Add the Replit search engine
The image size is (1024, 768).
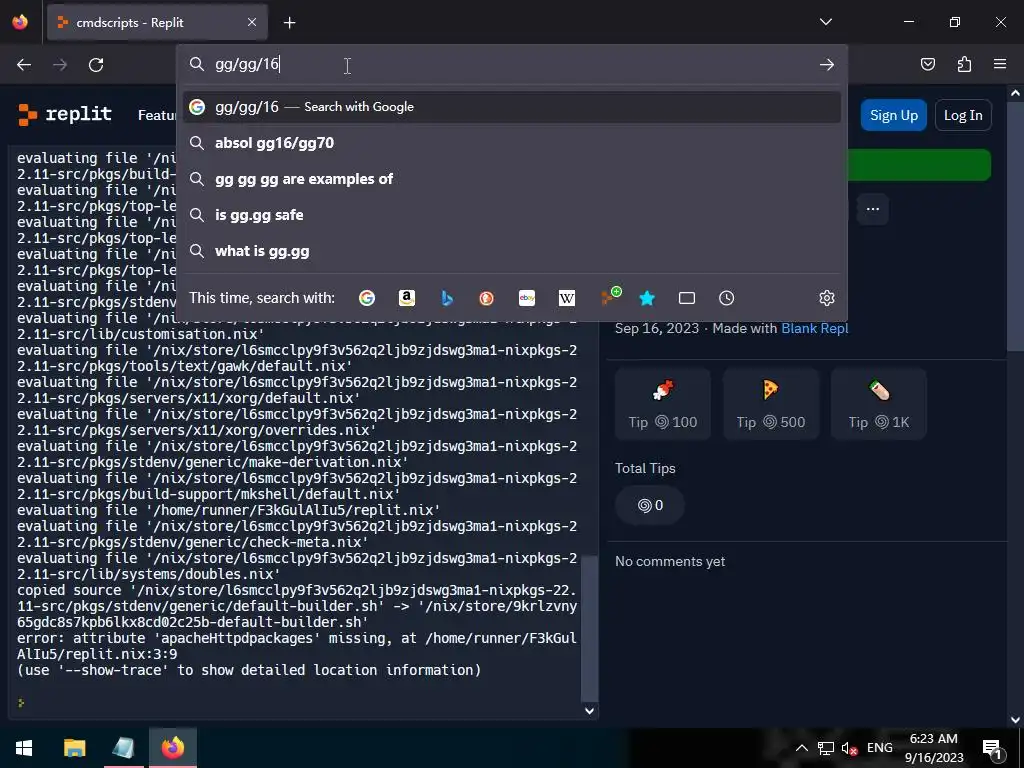[x=610, y=296]
